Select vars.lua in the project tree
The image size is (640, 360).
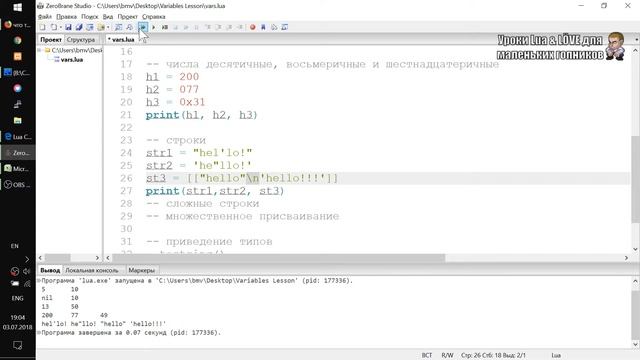click(x=71, y=60)
